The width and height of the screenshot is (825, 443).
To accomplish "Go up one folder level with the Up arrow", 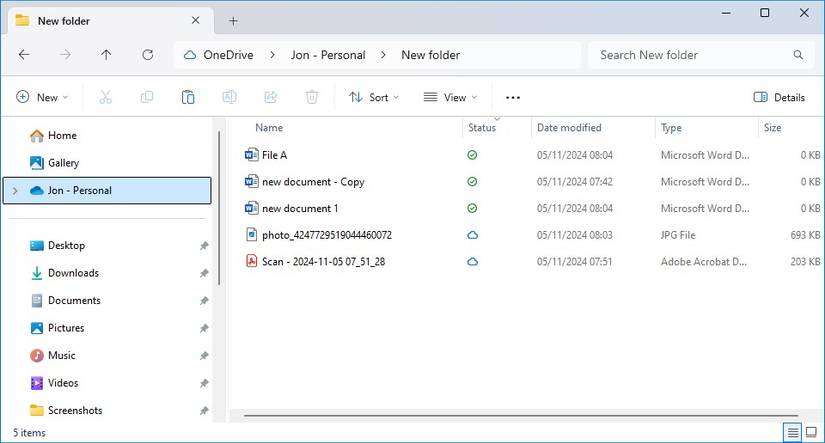I will point(106,55).
